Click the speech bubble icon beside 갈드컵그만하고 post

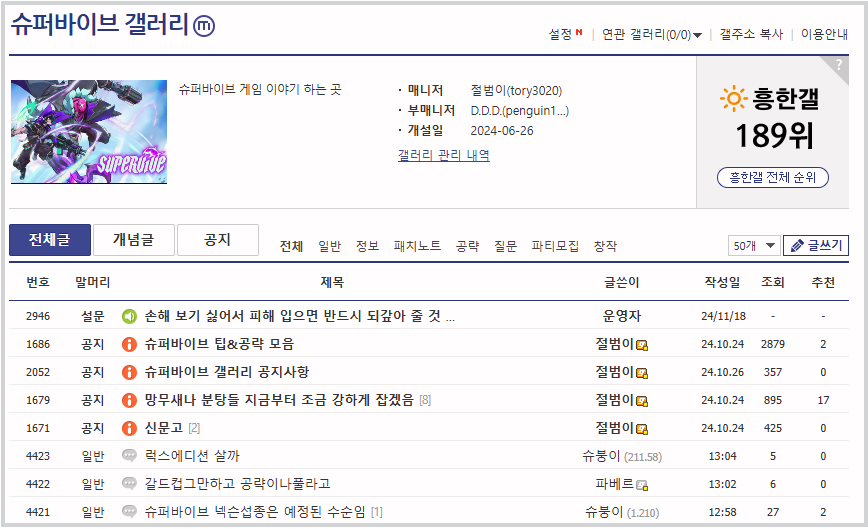129,484
